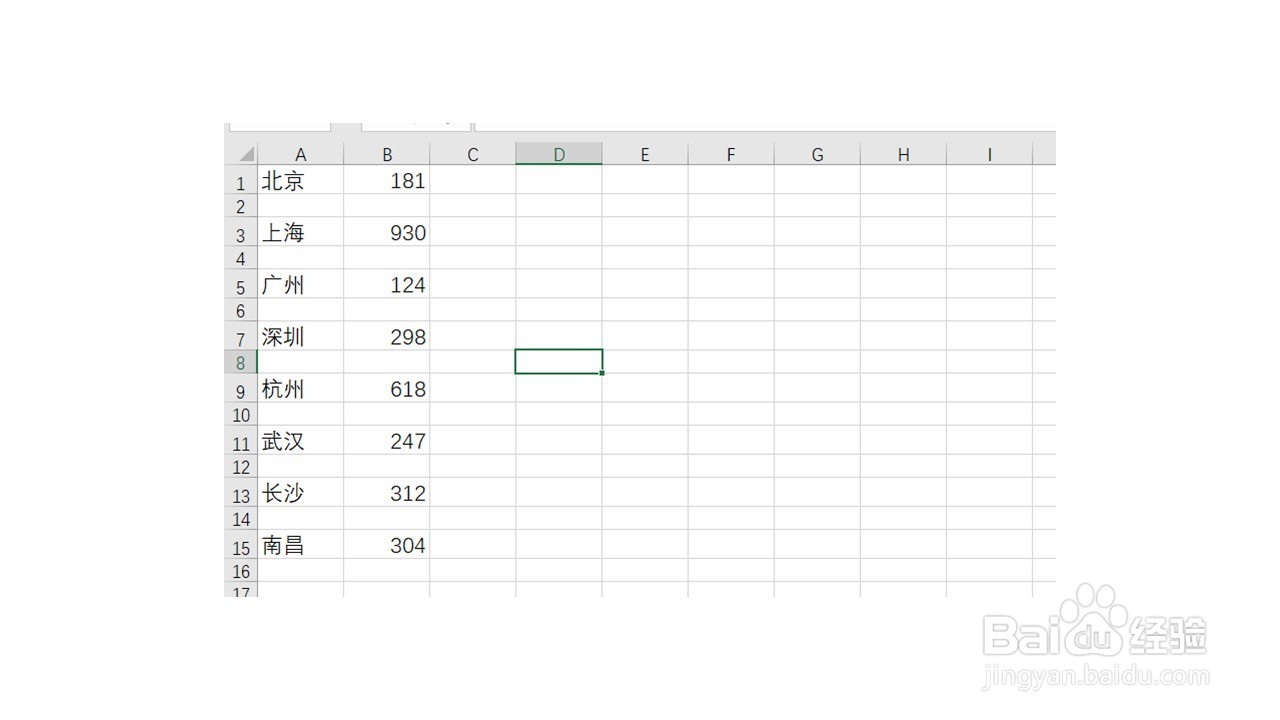Select row 6 header
1280x720 pixels.
click(x=241, y=310)
